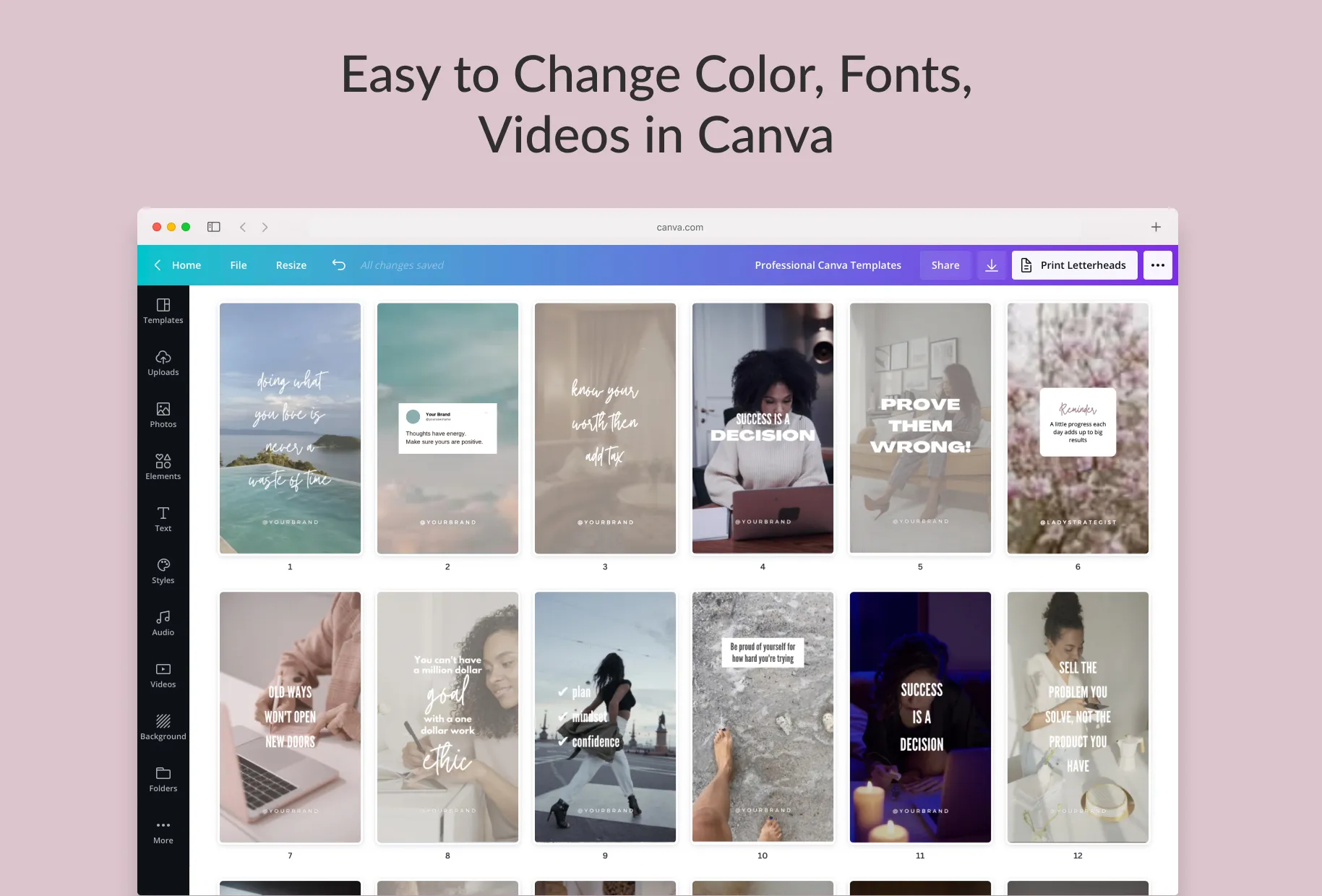
Task: Open the Videos panel
Action: [163, 676]
